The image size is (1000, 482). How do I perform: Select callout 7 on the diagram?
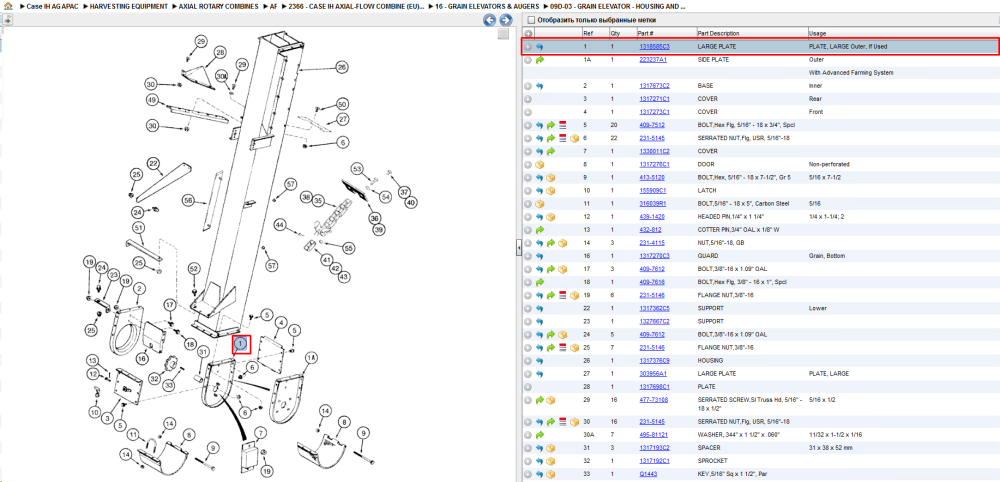pyautogui.click(x=260, y=433)
